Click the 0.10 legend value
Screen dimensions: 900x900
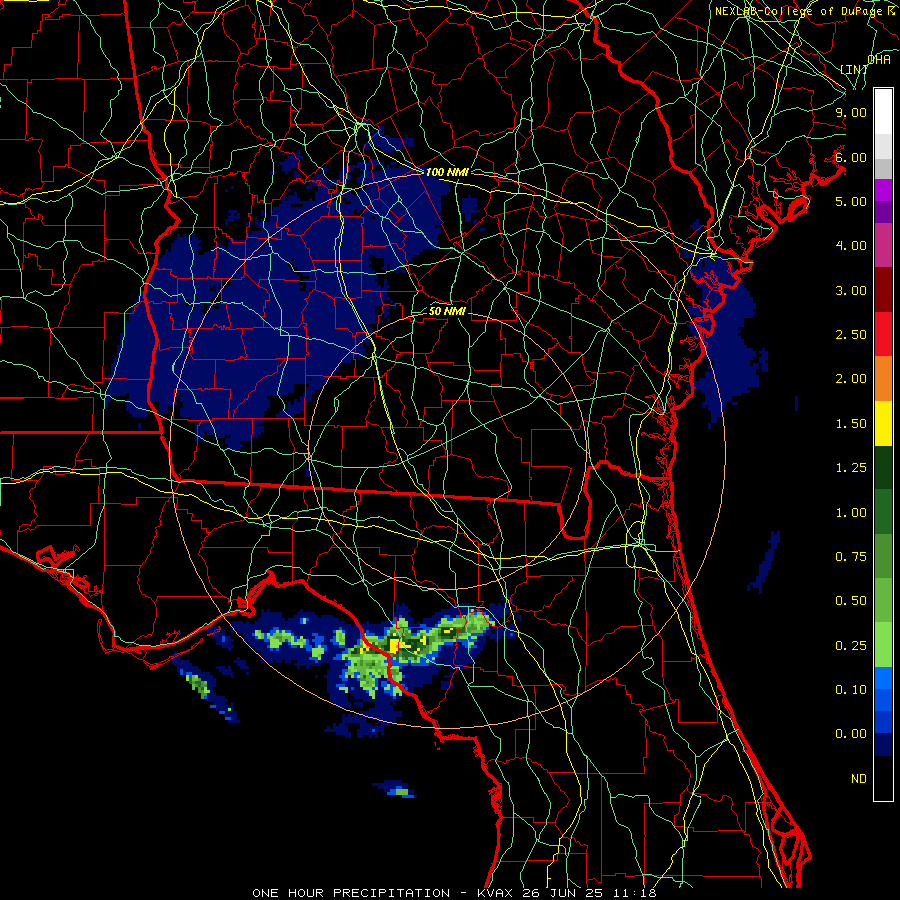851,689
